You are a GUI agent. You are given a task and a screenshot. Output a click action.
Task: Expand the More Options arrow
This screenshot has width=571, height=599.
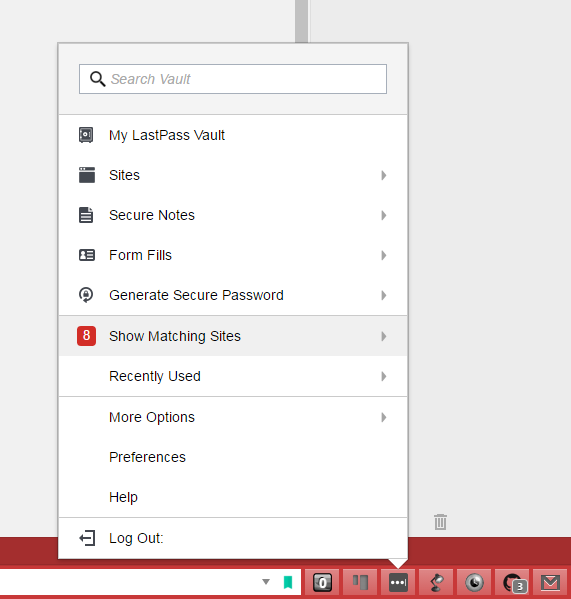[384, 417]
